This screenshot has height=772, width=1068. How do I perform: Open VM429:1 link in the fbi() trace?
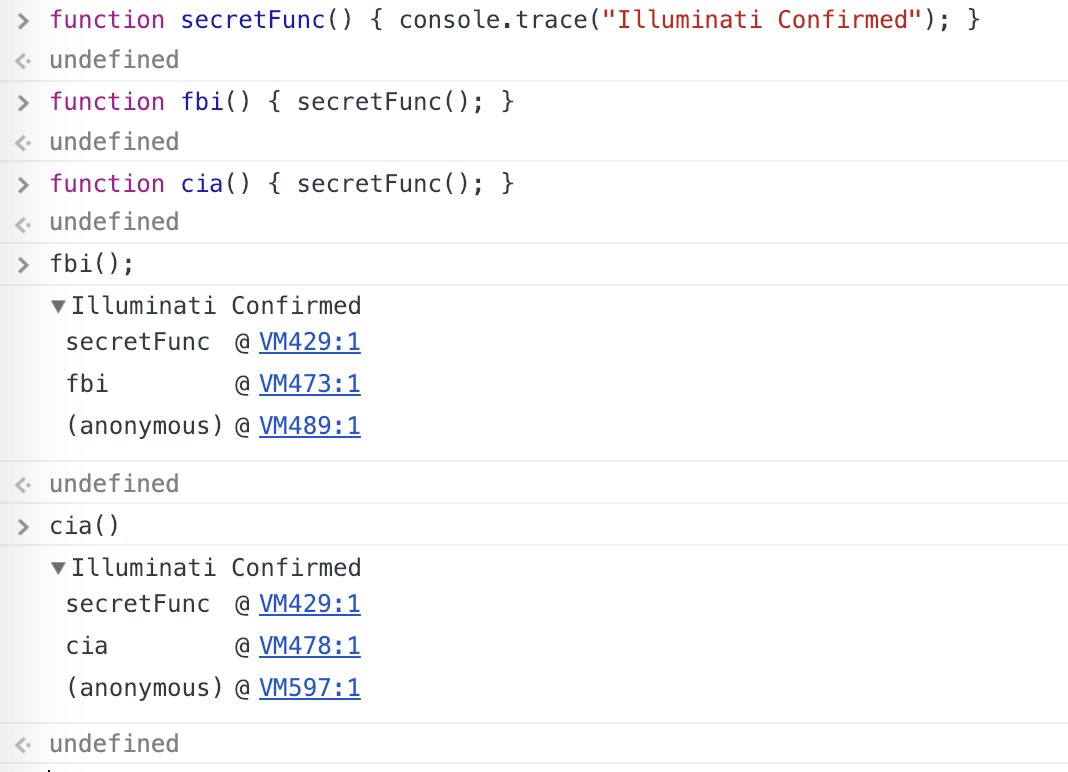(309, 342)
